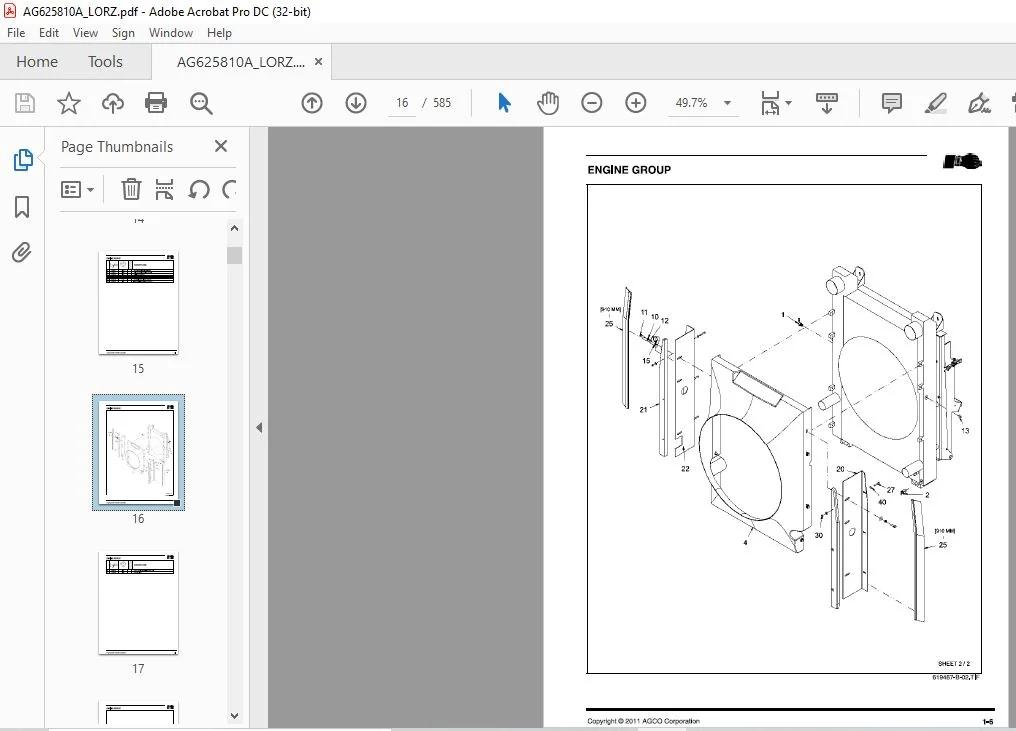Activate the Hand pan tool

[548, 103]
